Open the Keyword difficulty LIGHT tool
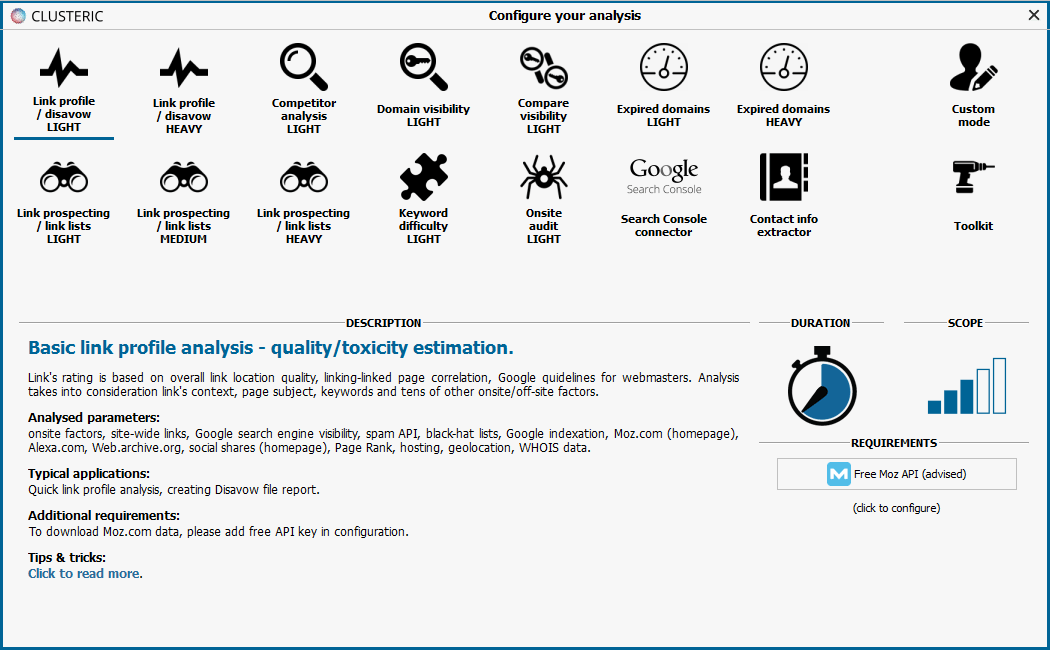Viewport: 1050px width, 650px height. [x=423, y=195]
